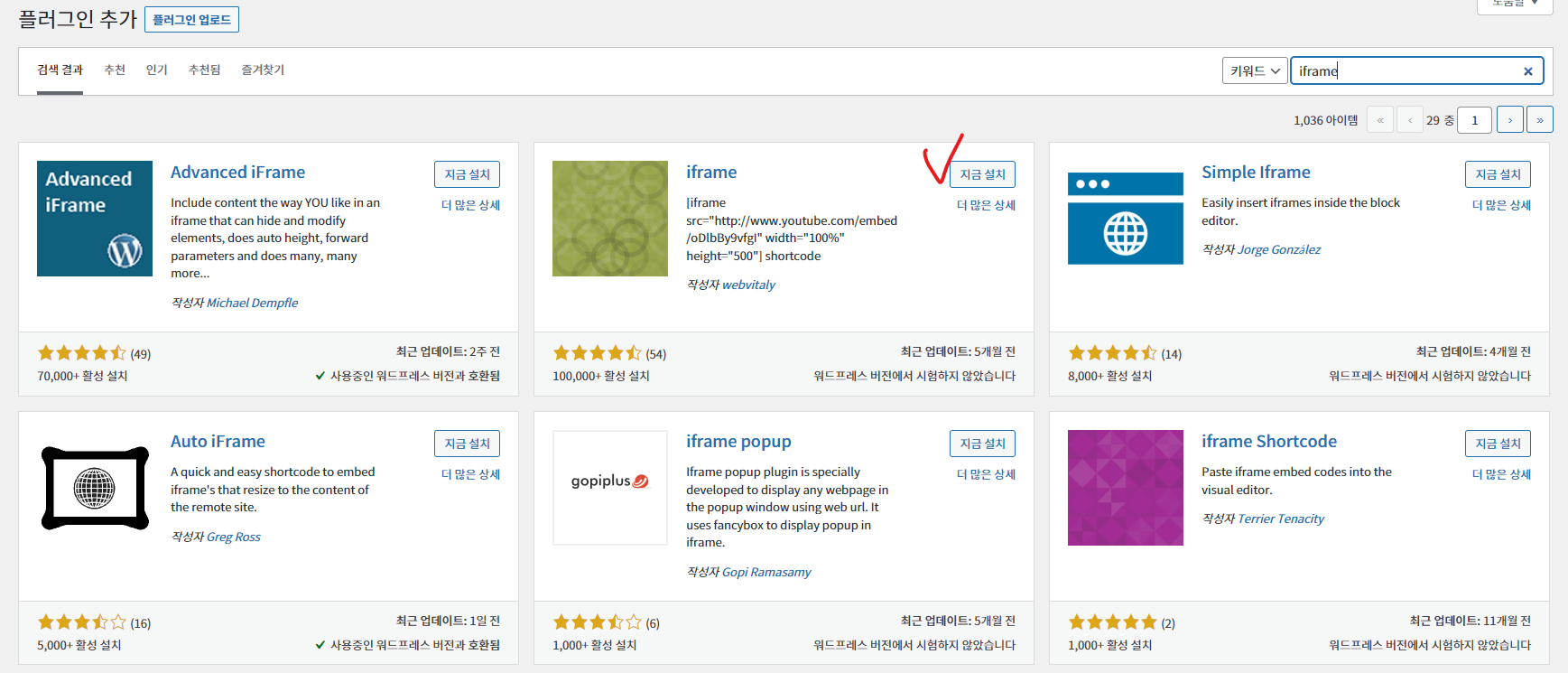Install the Simple Iframe plugin

(x=1498, y=174)
